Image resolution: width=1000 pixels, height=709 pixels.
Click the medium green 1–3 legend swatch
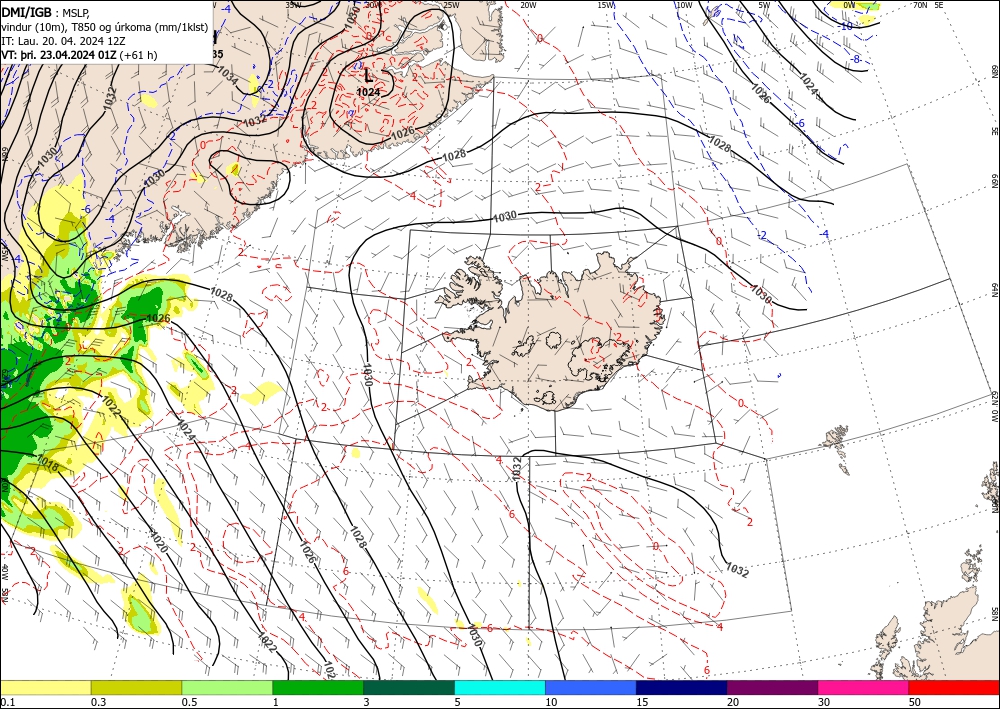(x=318, y=687)
